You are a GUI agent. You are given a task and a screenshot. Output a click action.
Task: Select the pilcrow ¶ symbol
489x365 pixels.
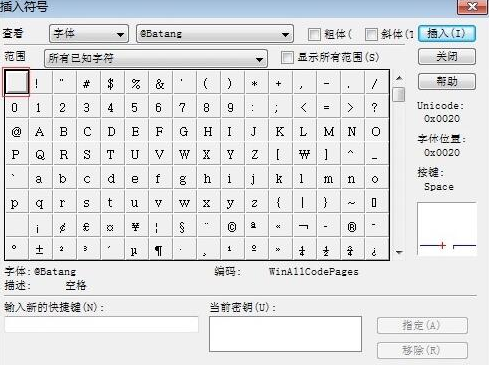(x=161, y=249)
